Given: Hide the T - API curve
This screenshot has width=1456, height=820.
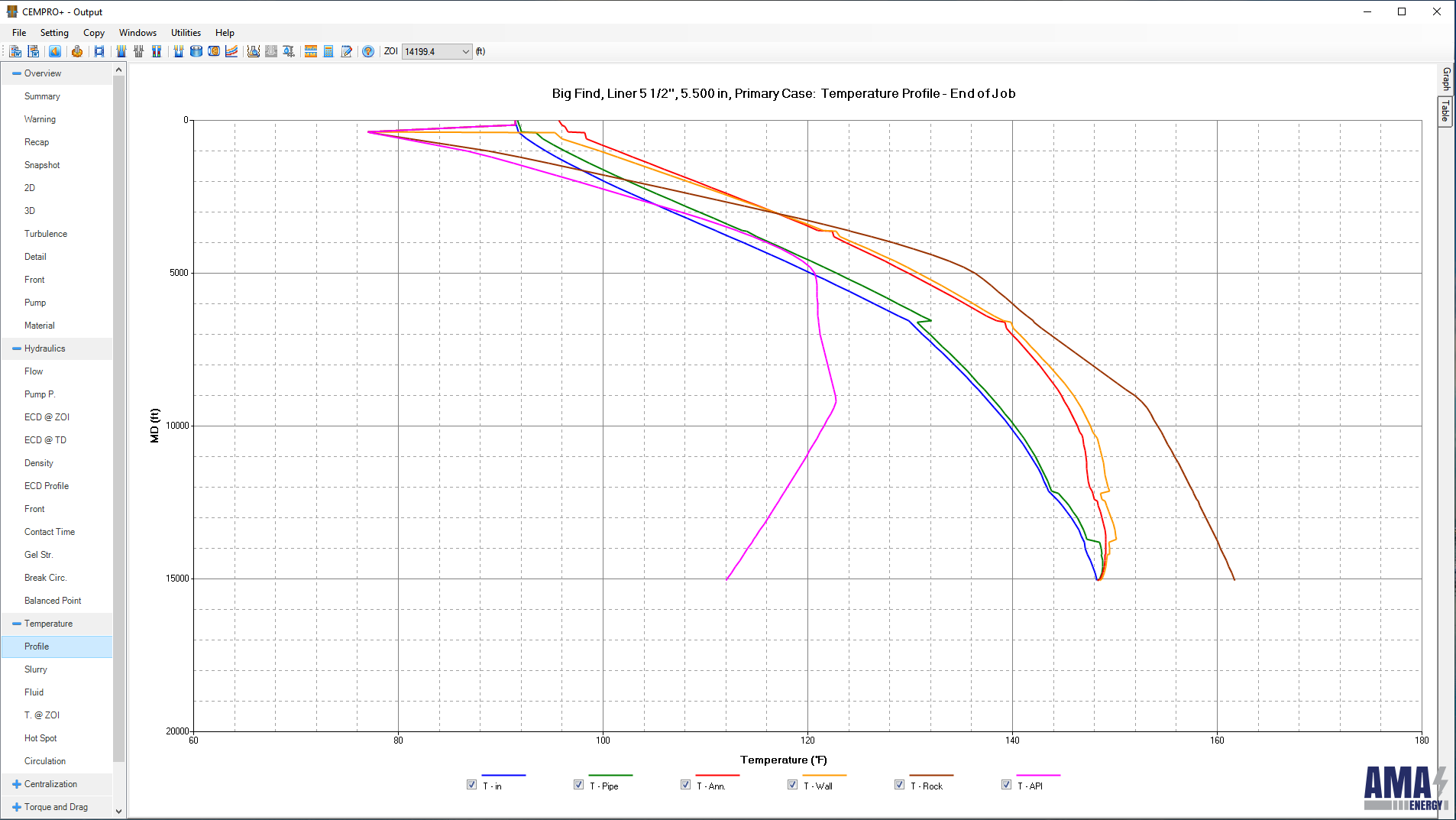Looking at the screenshot, I should coord(1006,785).
